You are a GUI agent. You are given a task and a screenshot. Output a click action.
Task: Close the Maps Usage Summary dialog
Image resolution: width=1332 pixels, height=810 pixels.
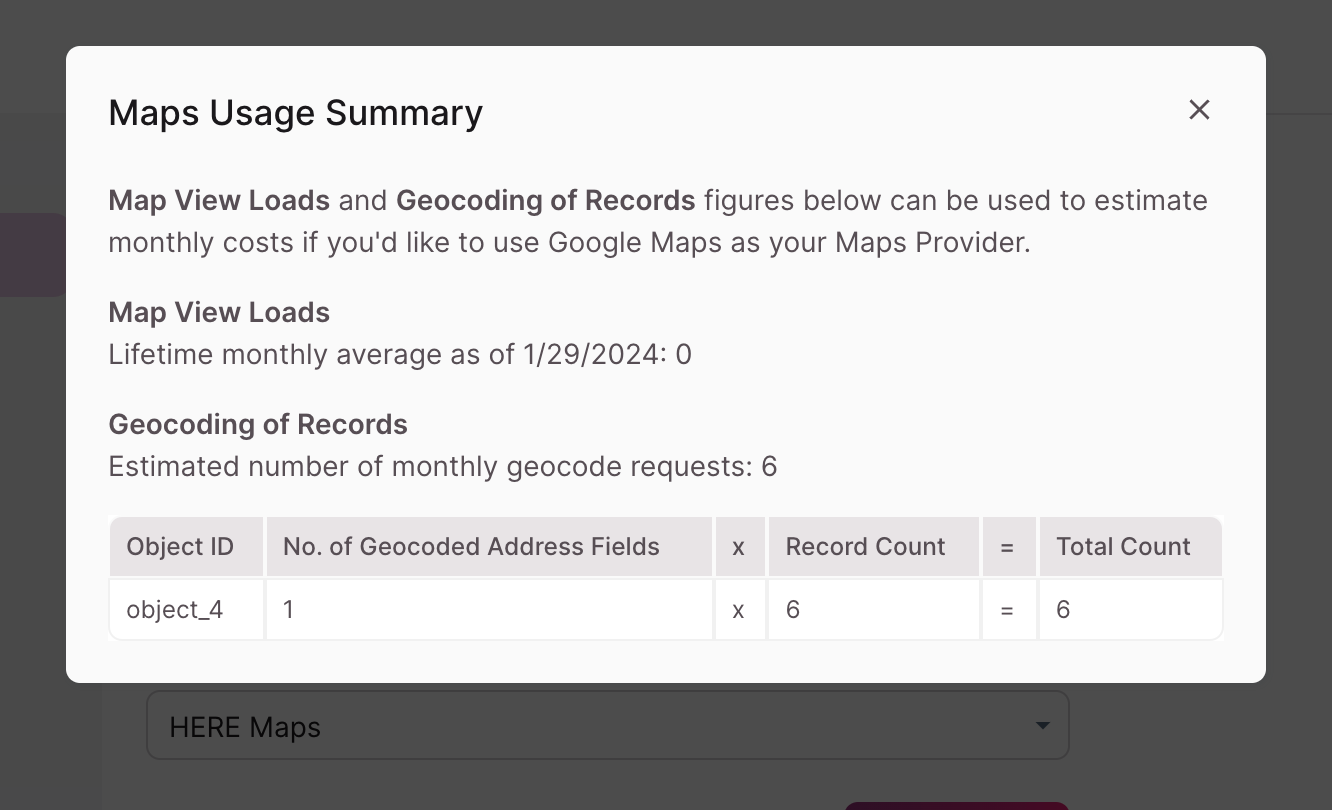[1199, 110]
